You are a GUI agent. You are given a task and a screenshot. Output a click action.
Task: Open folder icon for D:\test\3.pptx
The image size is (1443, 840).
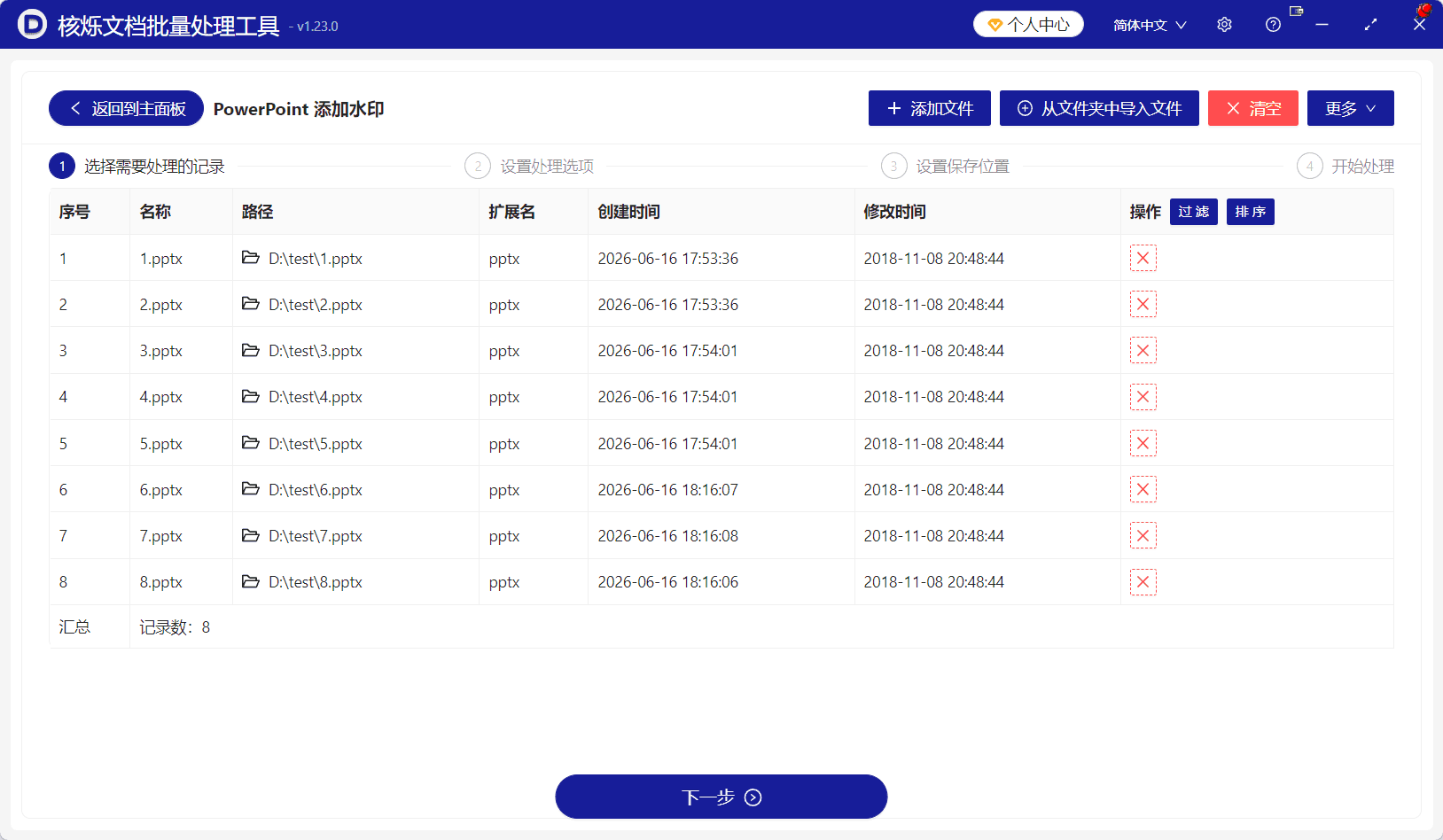(x=251, y=350)
